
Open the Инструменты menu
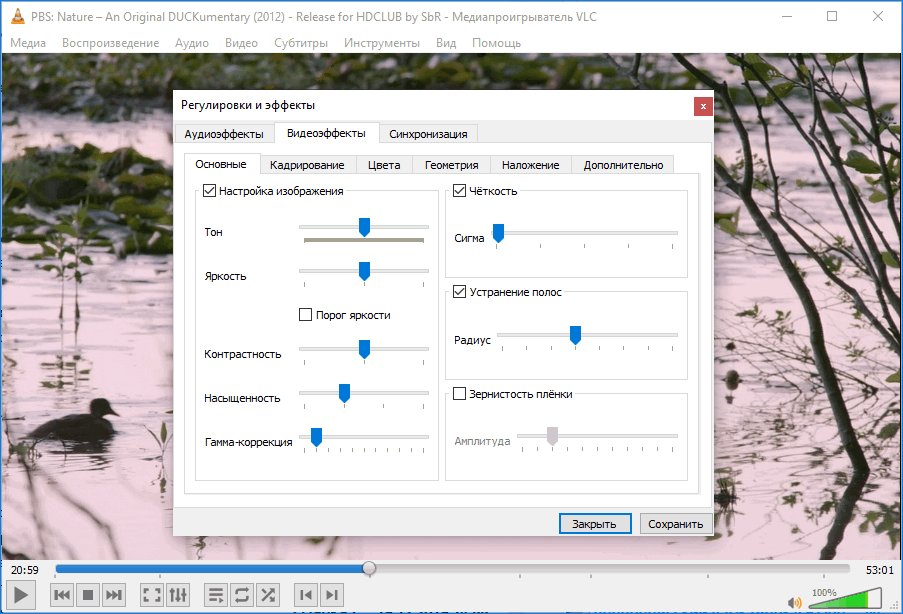(381, 43)
